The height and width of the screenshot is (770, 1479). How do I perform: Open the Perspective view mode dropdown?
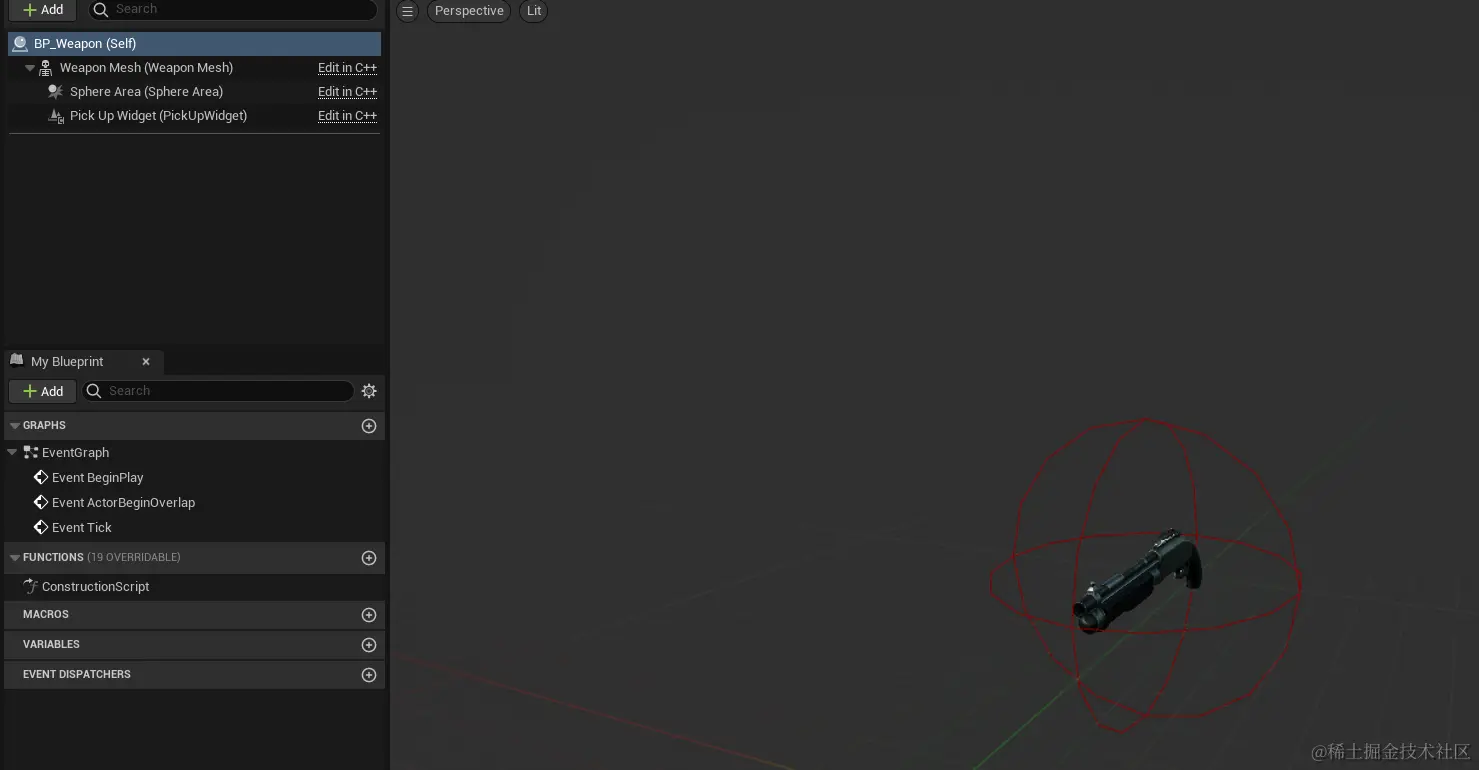coord(469,11)
